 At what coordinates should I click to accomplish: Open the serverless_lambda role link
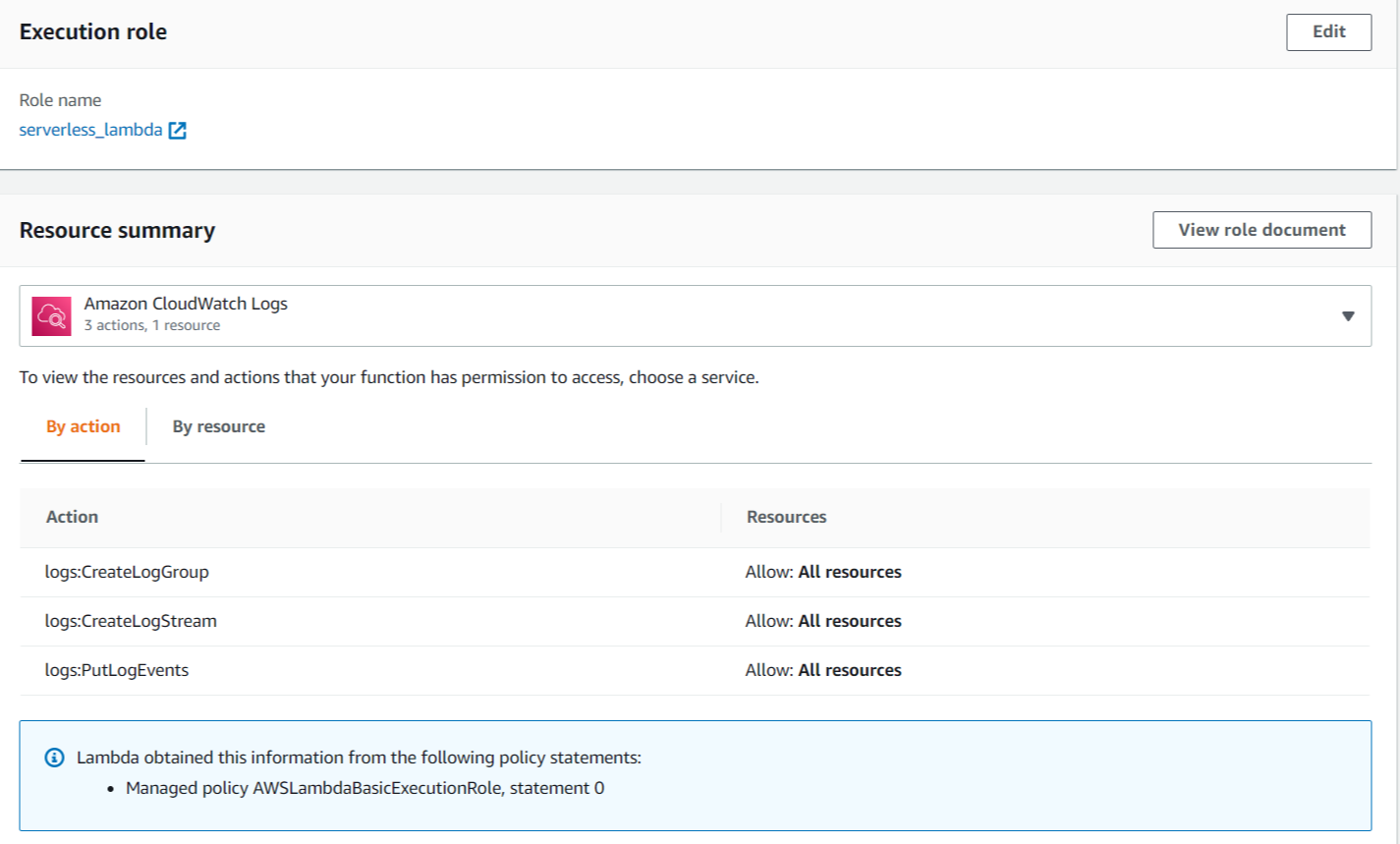pyautogui.click(x=90, y=130)
